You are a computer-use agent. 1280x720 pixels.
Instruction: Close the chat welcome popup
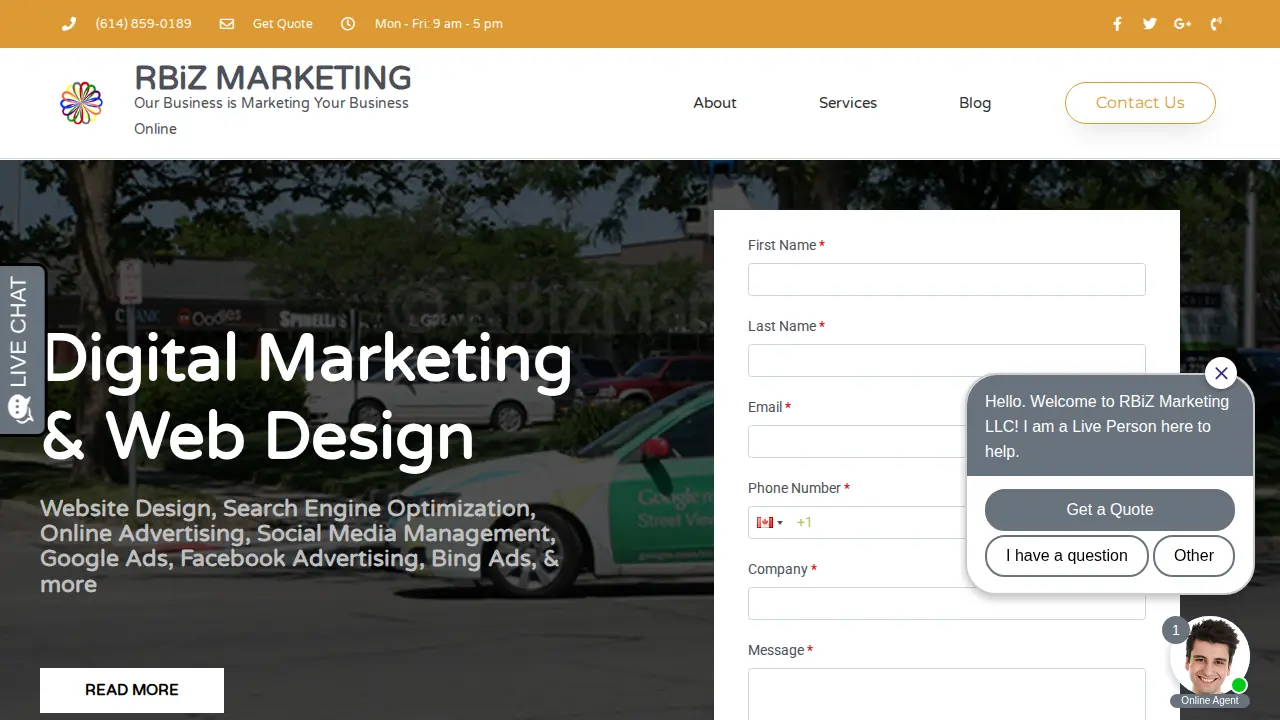tap(1221, 373)
